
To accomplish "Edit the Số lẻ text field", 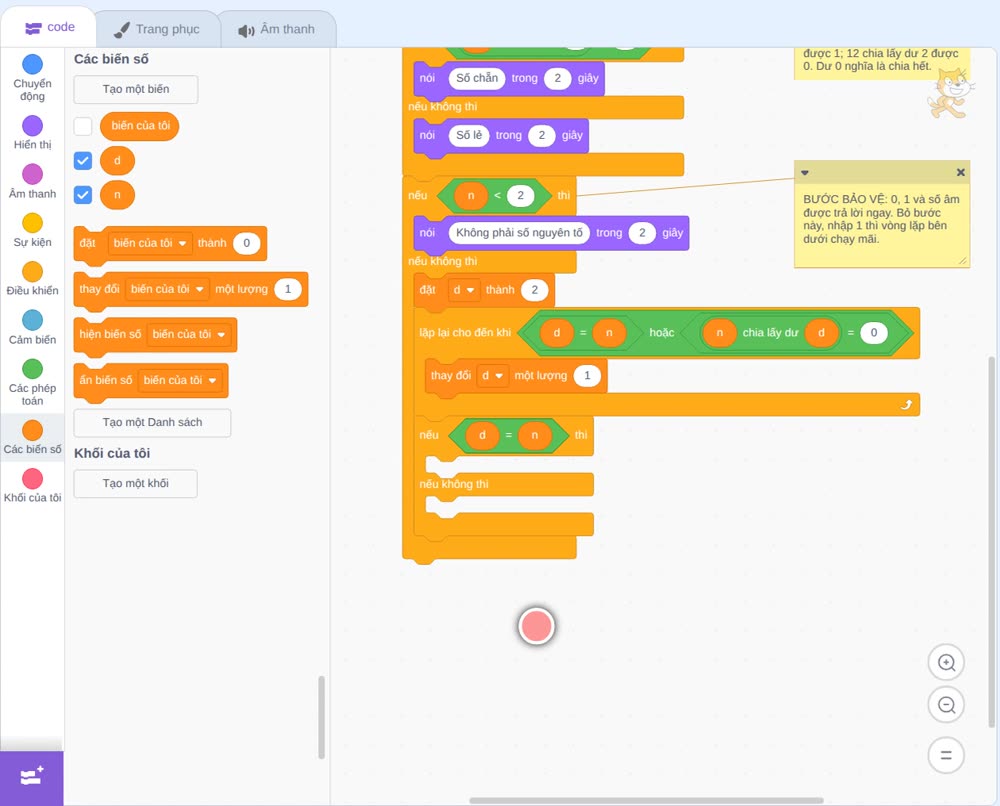I will (x=469, y=135).
